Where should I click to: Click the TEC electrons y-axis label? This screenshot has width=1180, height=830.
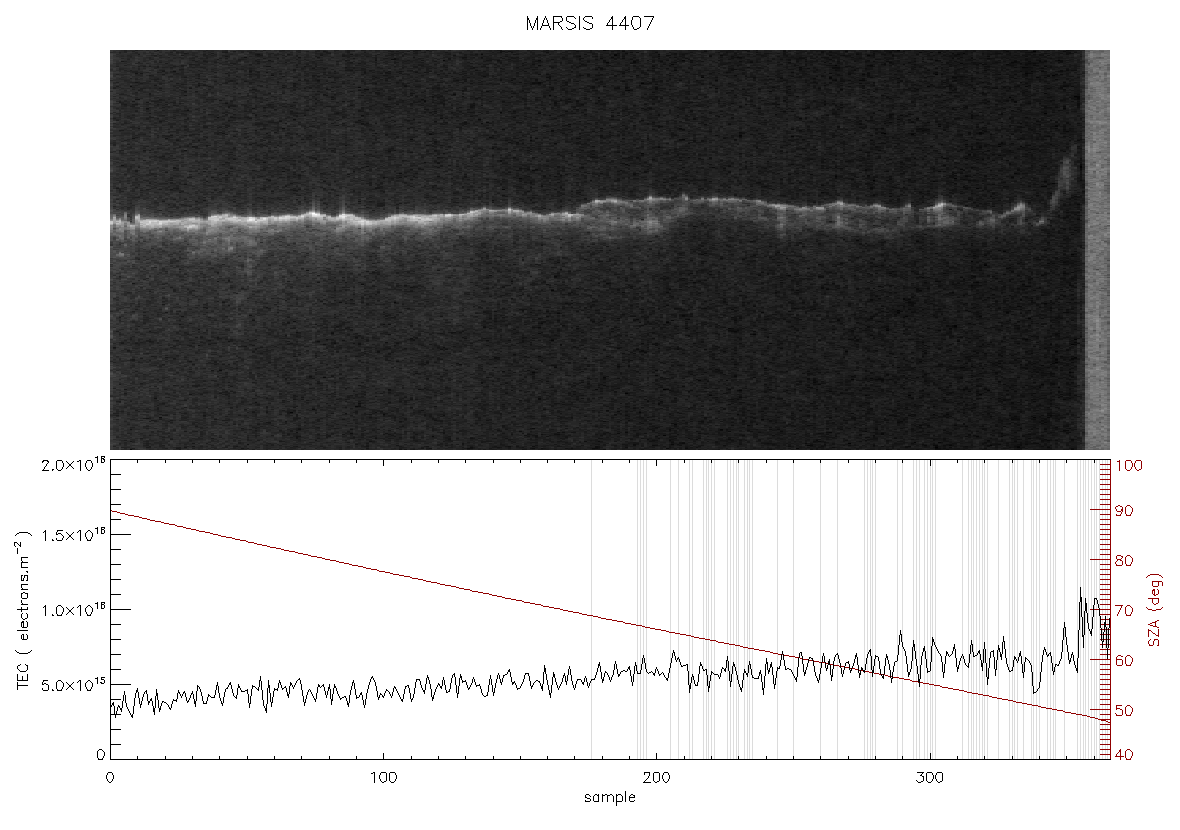coord(24,610)
